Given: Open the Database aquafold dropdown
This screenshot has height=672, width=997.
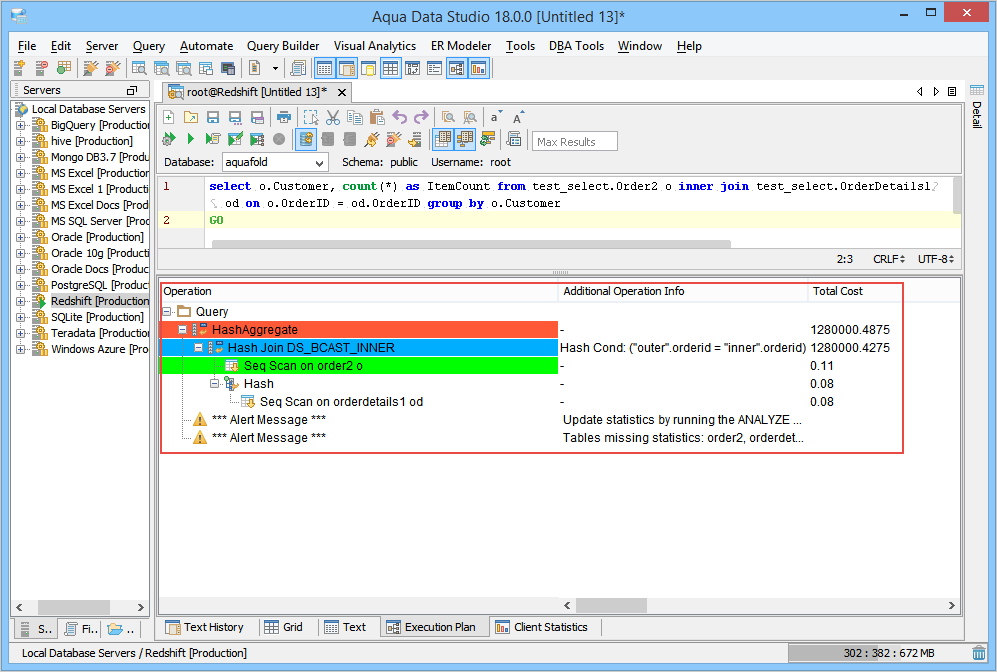Looking at the screenshot, I should (275, 162).
